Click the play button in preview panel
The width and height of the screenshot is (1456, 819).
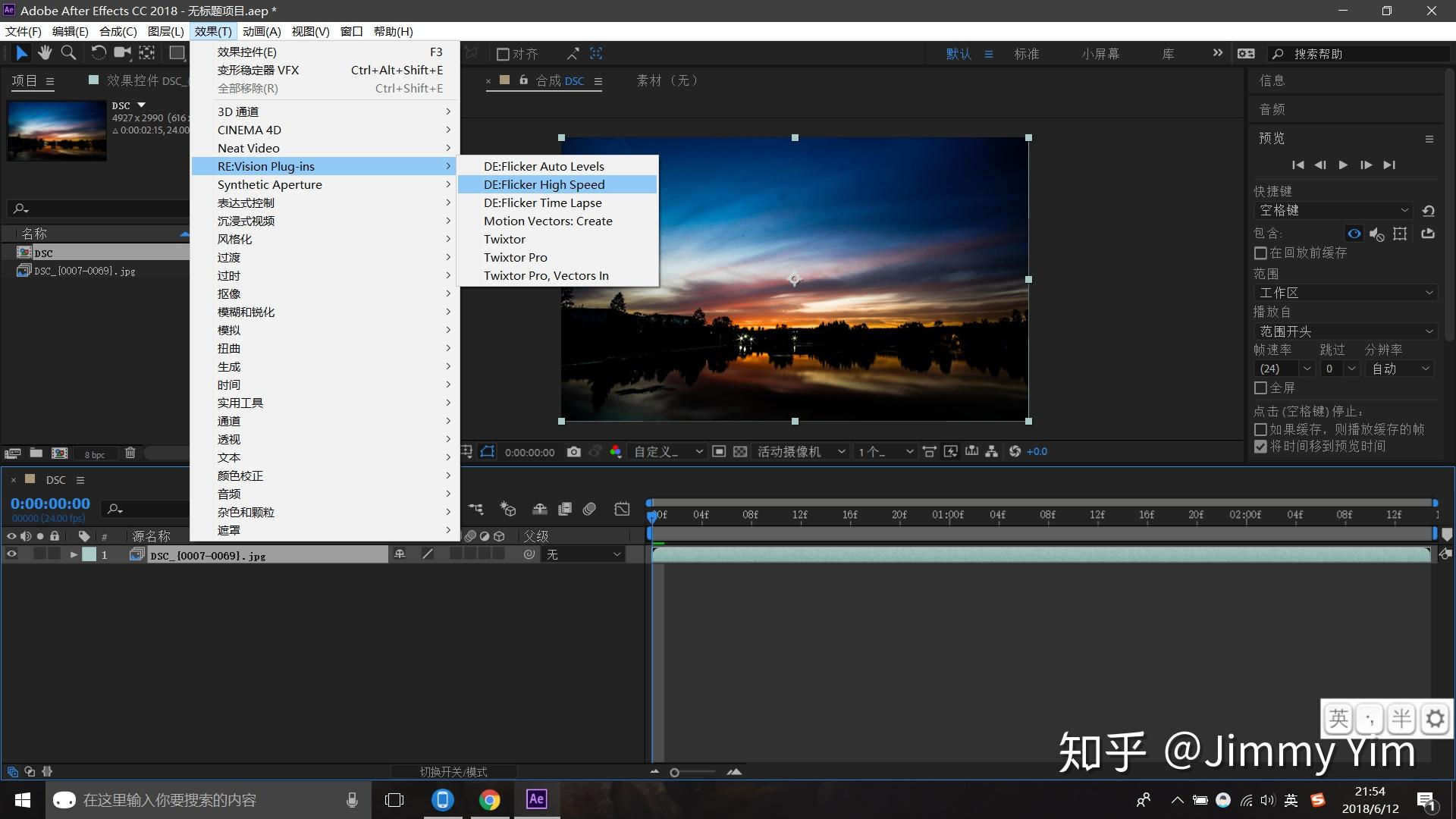(1344, 164)
